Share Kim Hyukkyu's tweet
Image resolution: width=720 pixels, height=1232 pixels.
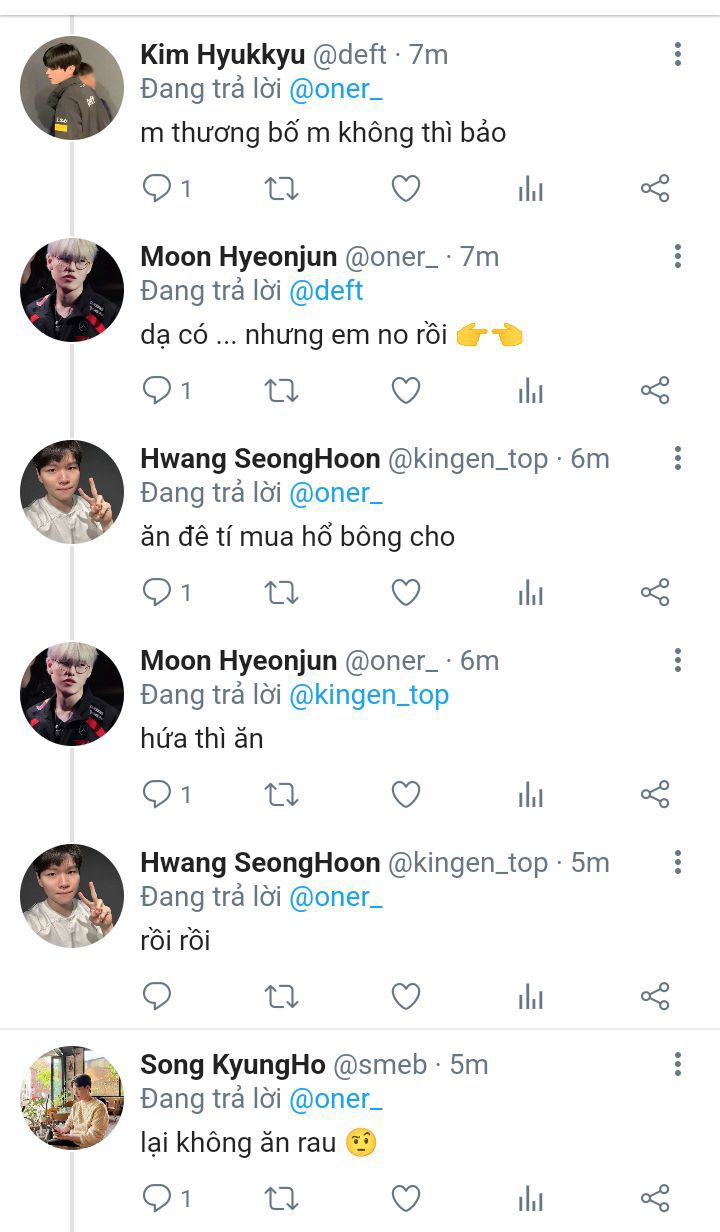(654, 188)
